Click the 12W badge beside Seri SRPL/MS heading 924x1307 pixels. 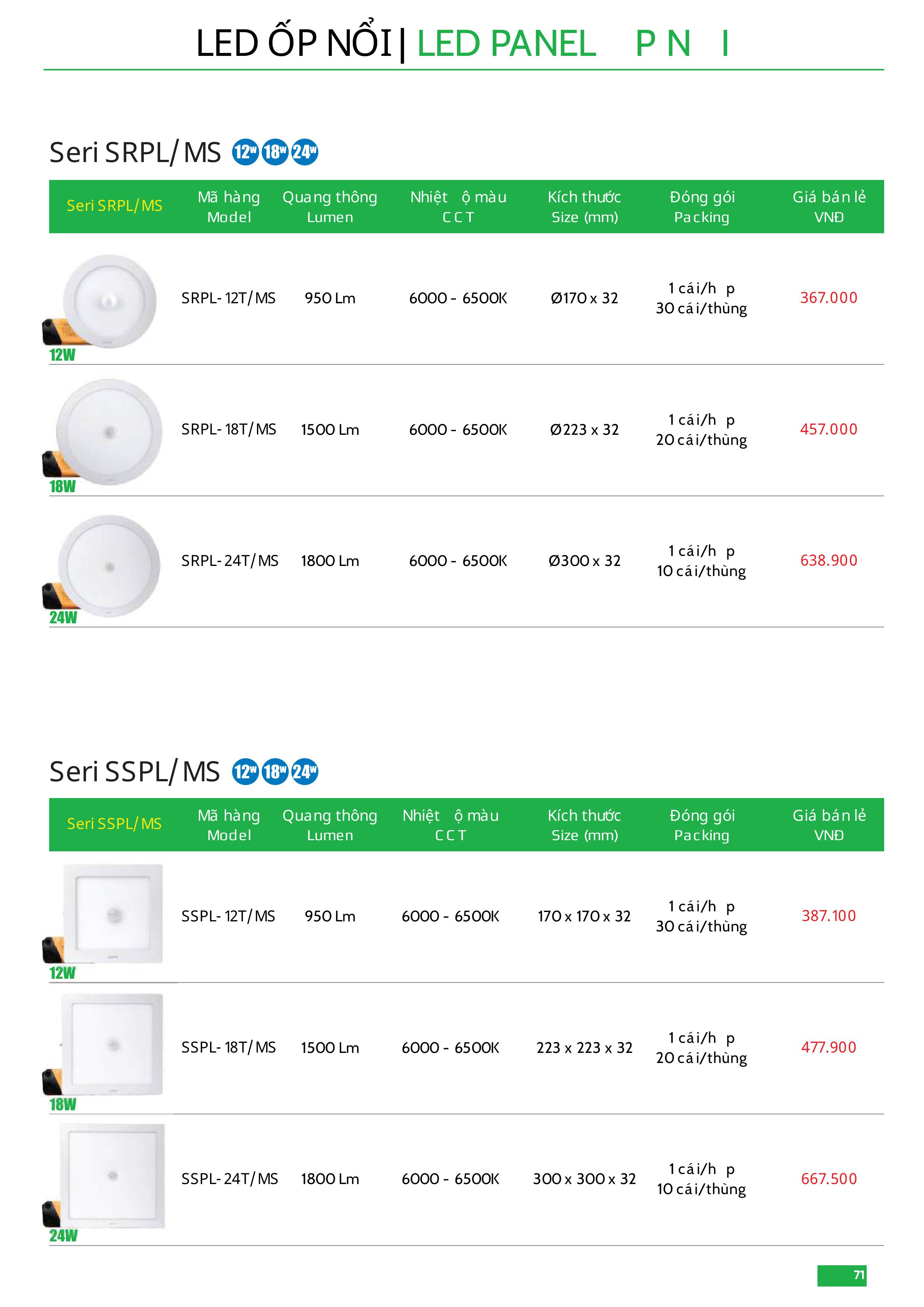click(x=245, y=152)
